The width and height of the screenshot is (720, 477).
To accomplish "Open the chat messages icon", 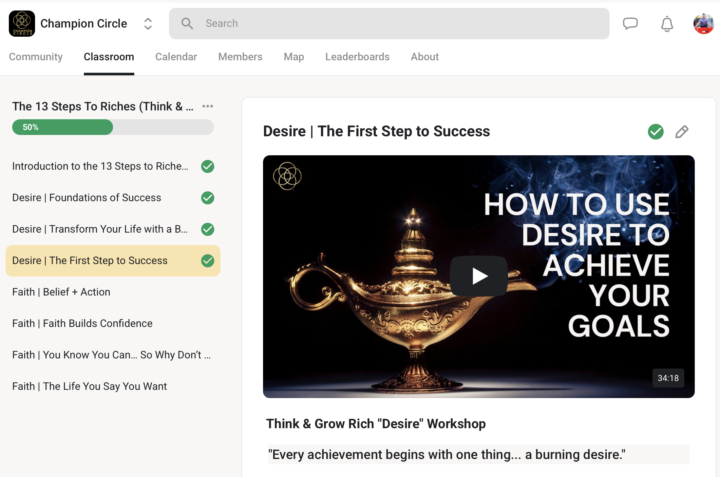I will click(630, 23).
